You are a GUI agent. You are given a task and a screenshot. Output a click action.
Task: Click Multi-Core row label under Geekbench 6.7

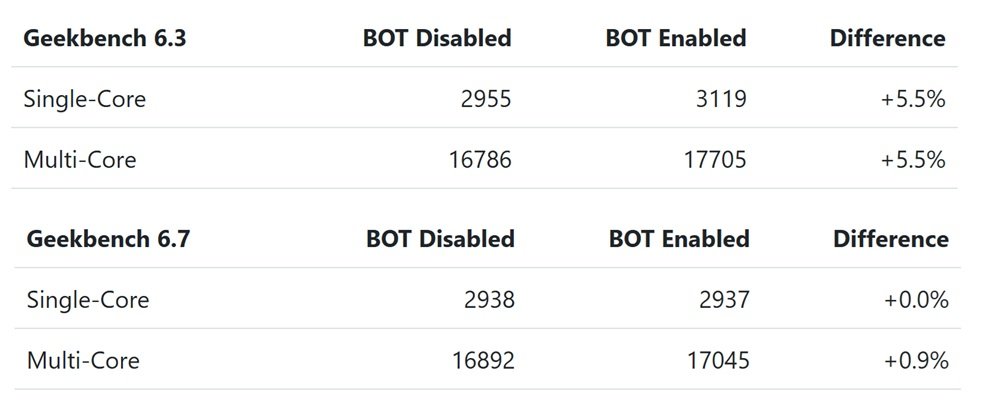click(83, 360)
